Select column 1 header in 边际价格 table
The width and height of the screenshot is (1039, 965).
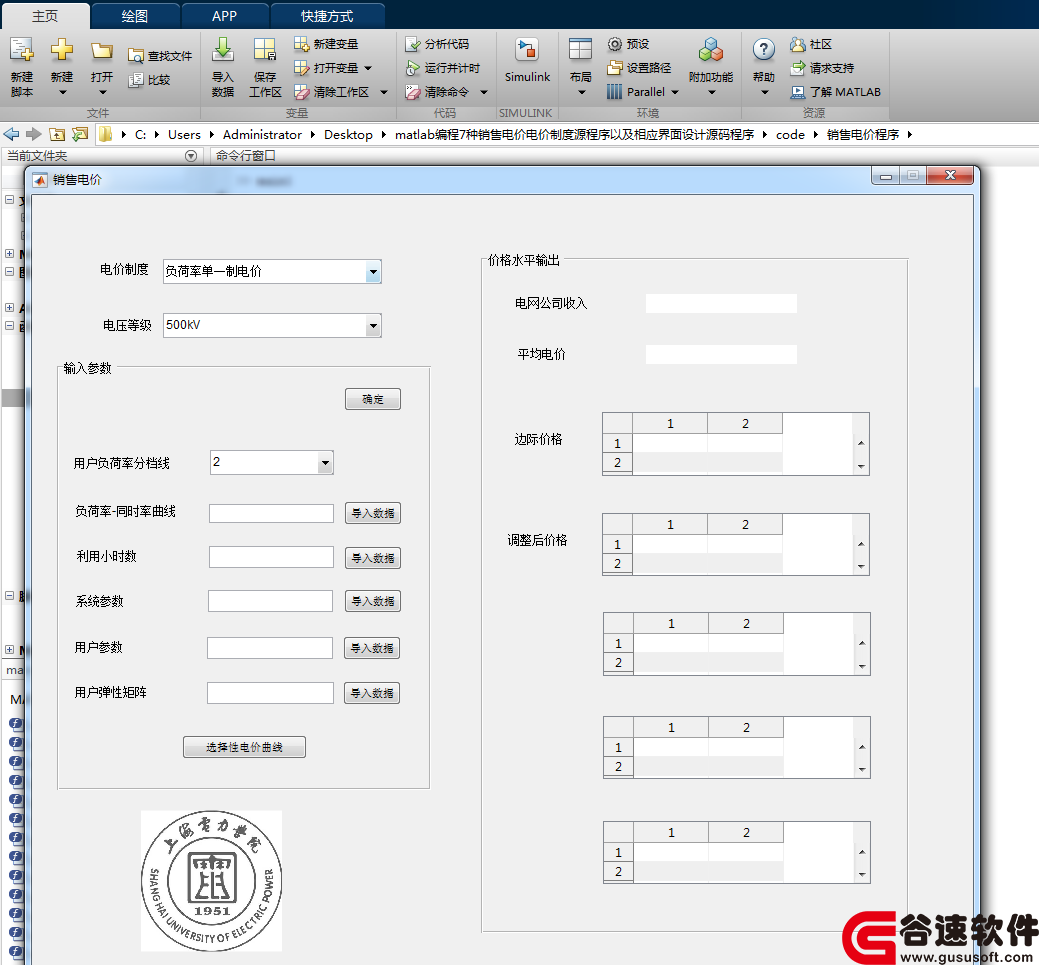point(670,424)
